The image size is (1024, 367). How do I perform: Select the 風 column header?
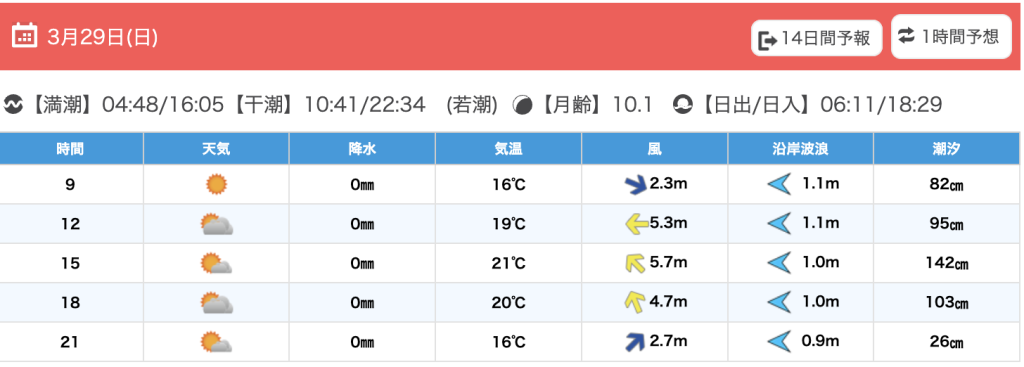click(654, 149)
